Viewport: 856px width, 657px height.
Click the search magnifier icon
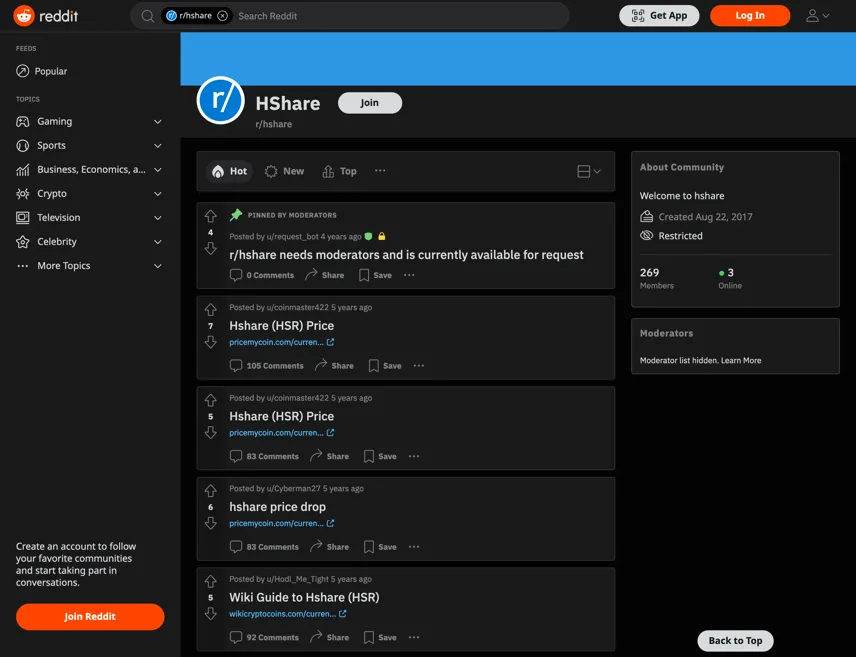[147, 16]
